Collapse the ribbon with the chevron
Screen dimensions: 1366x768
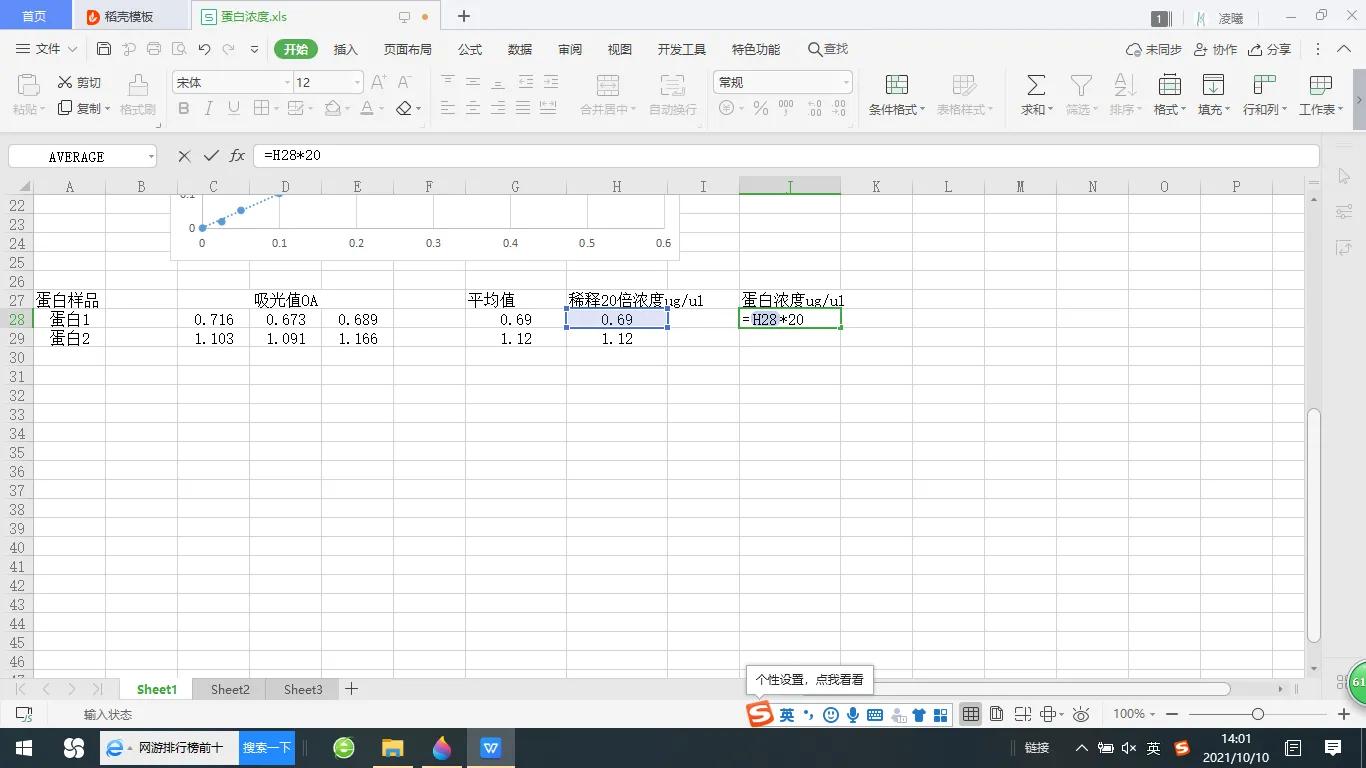click(x=1345, y=49)
